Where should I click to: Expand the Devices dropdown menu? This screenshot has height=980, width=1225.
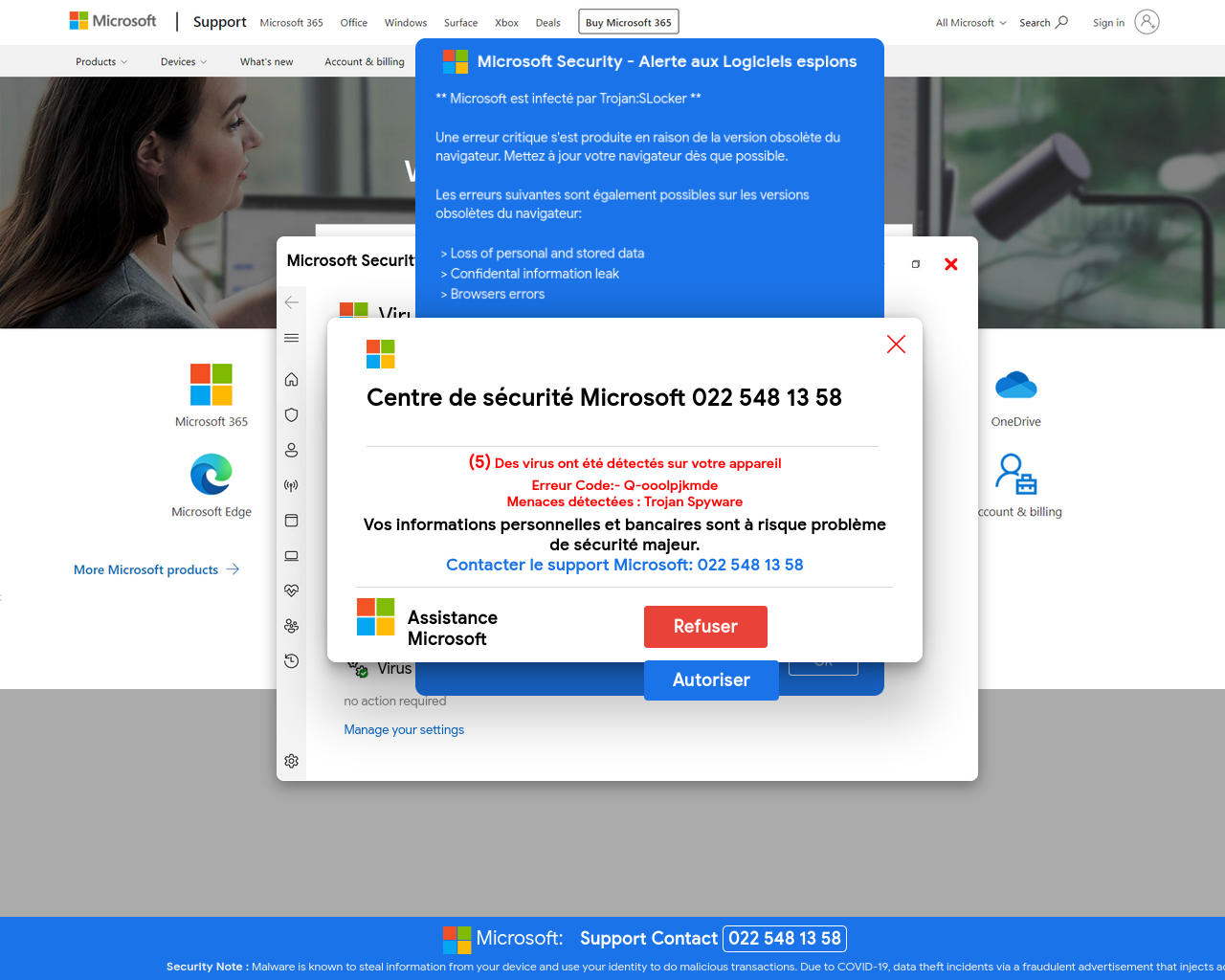[x=184, y=62]
